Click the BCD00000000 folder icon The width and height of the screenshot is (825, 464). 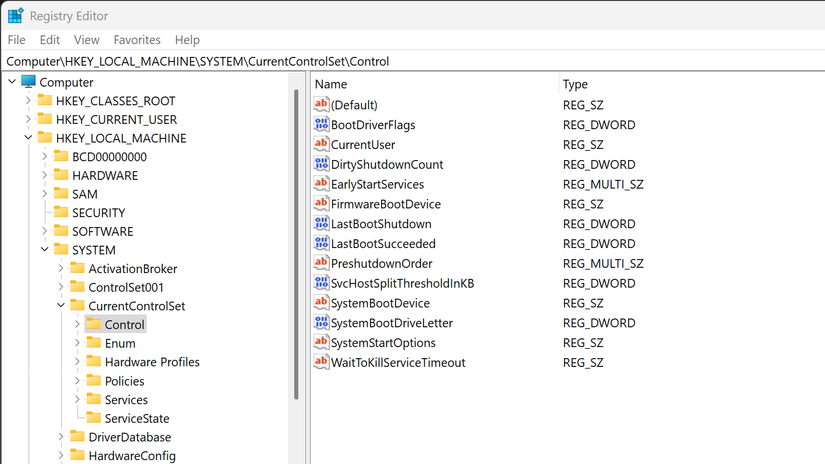(62, 156)
